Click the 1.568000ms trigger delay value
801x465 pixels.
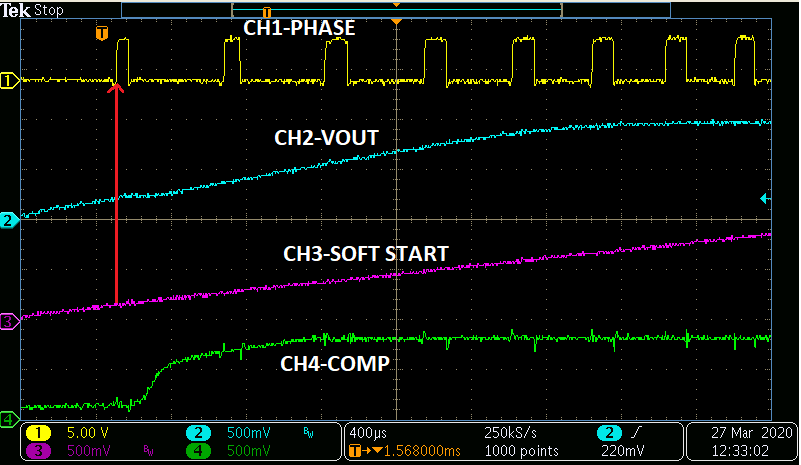coord(422,451)
